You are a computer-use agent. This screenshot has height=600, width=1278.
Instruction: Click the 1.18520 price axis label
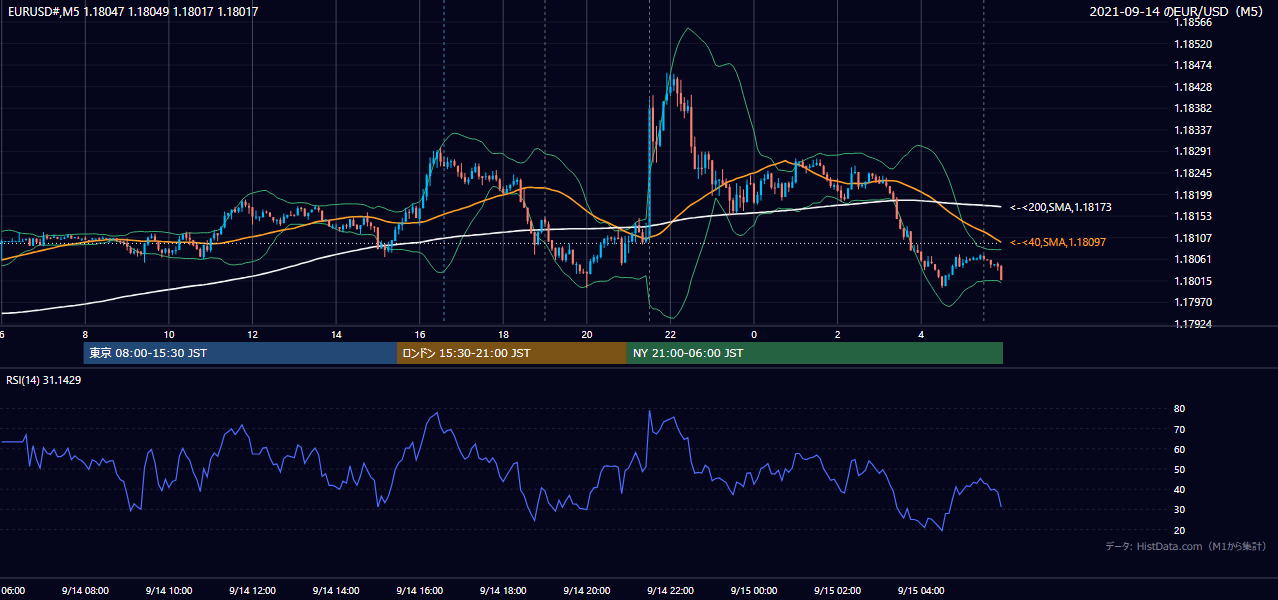coord(1194,44)
